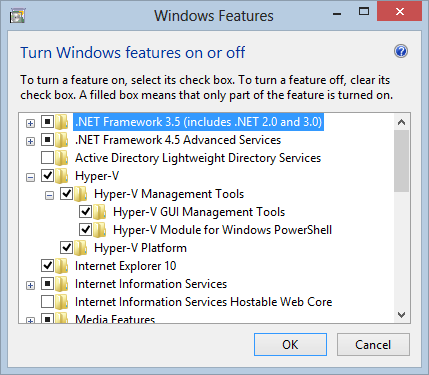This screenshot has height=375, width=429.
Task: Click the feature list scrollbar thumb
Action: (x=401, y=161)
